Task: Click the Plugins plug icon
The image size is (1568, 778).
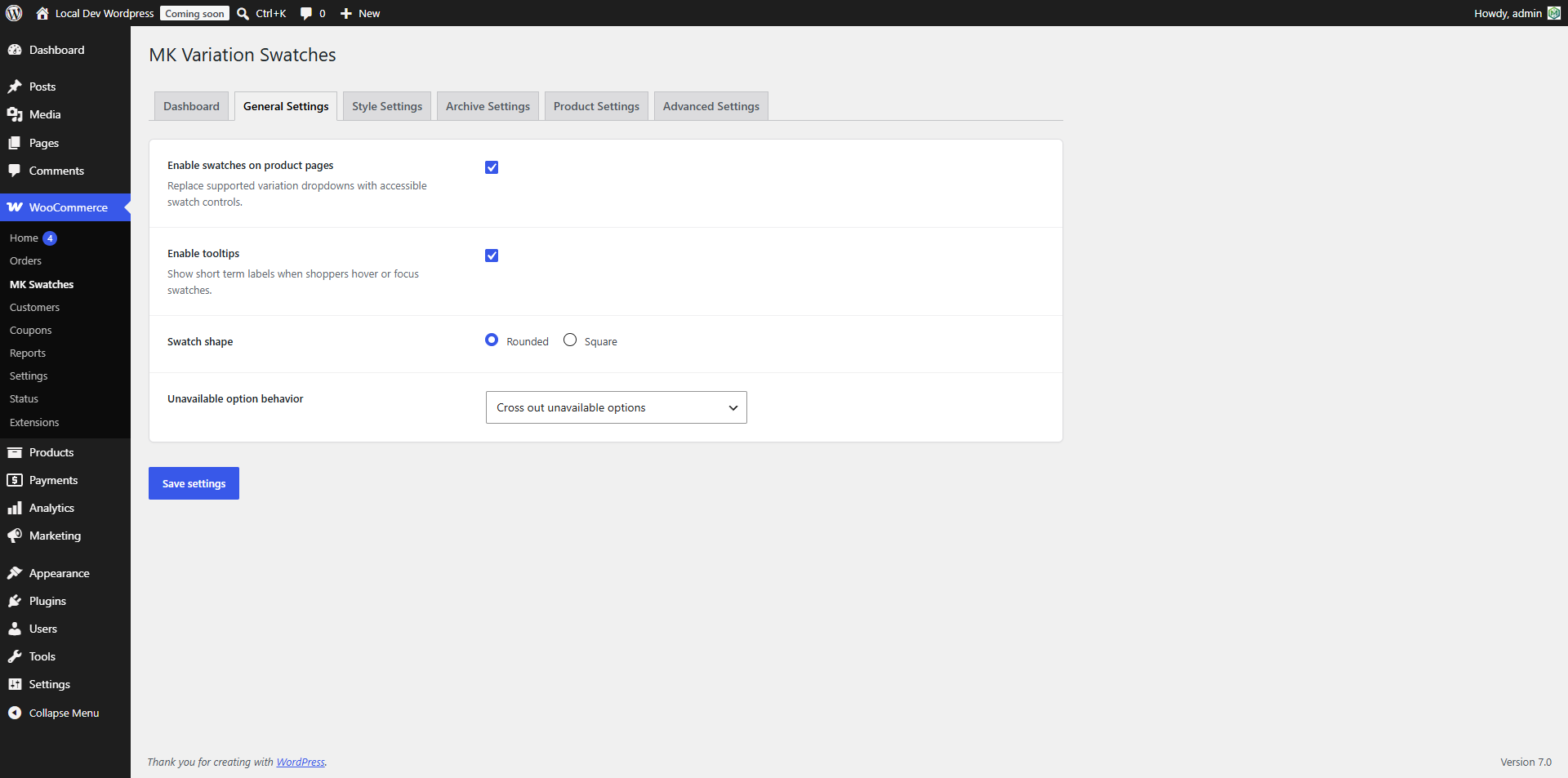Action: (15, 601)
